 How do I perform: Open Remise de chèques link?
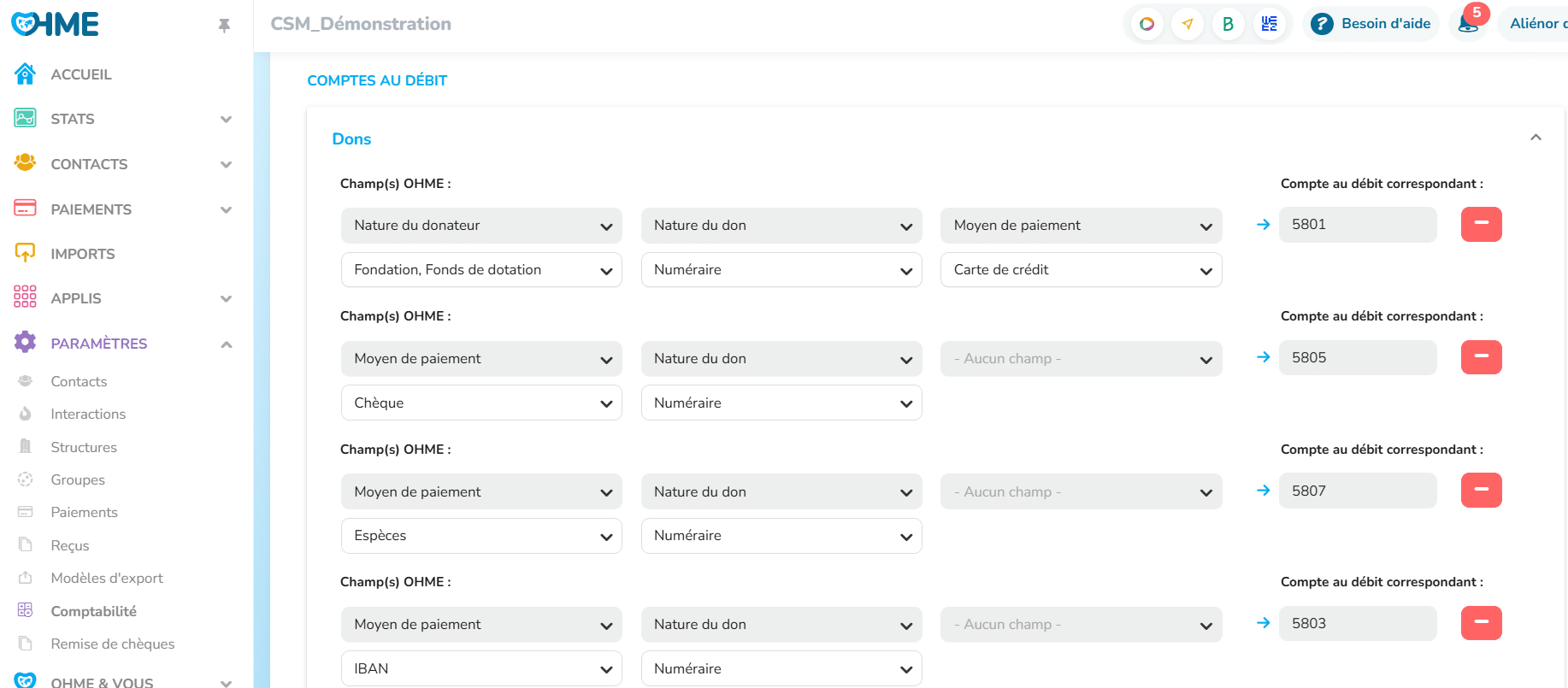(x=112, y=644)
